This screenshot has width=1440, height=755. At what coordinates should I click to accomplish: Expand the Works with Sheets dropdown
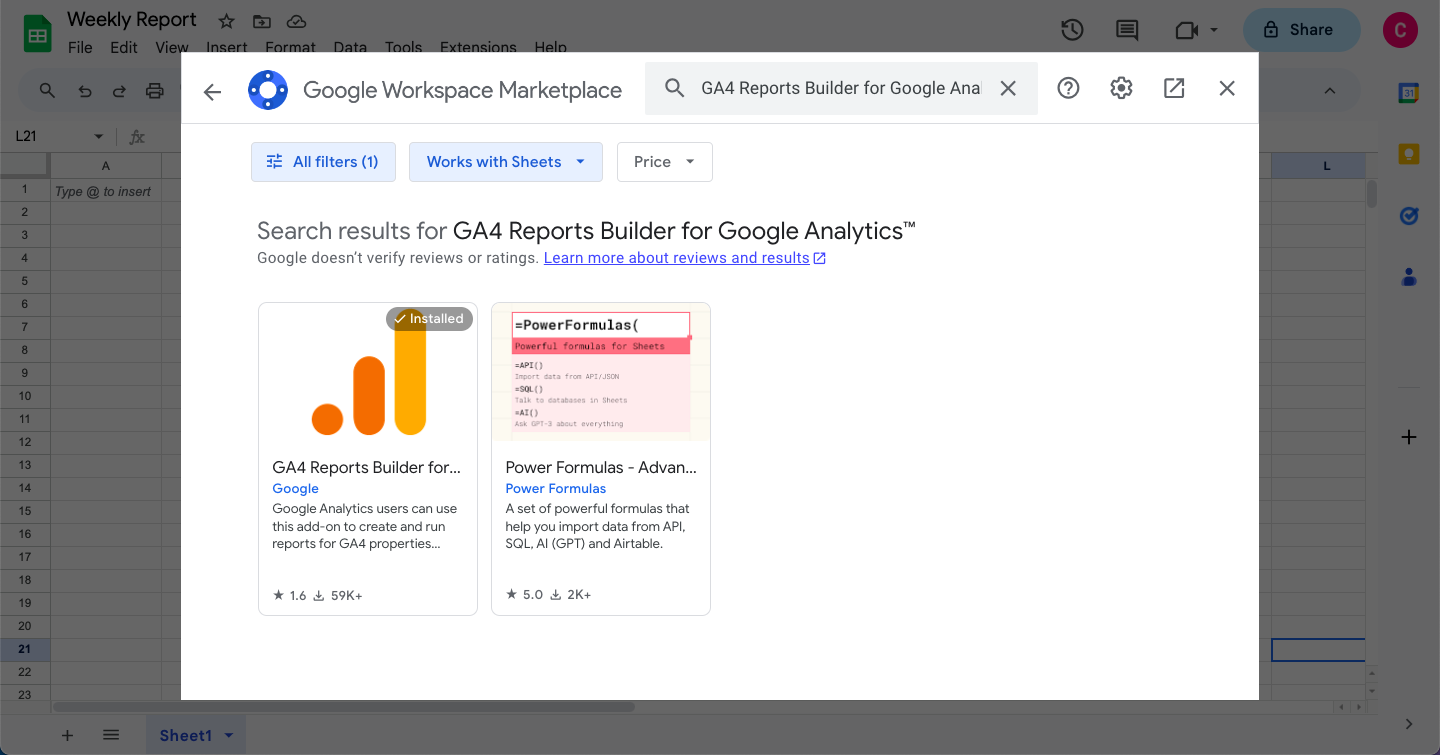(x=506, y=162)
